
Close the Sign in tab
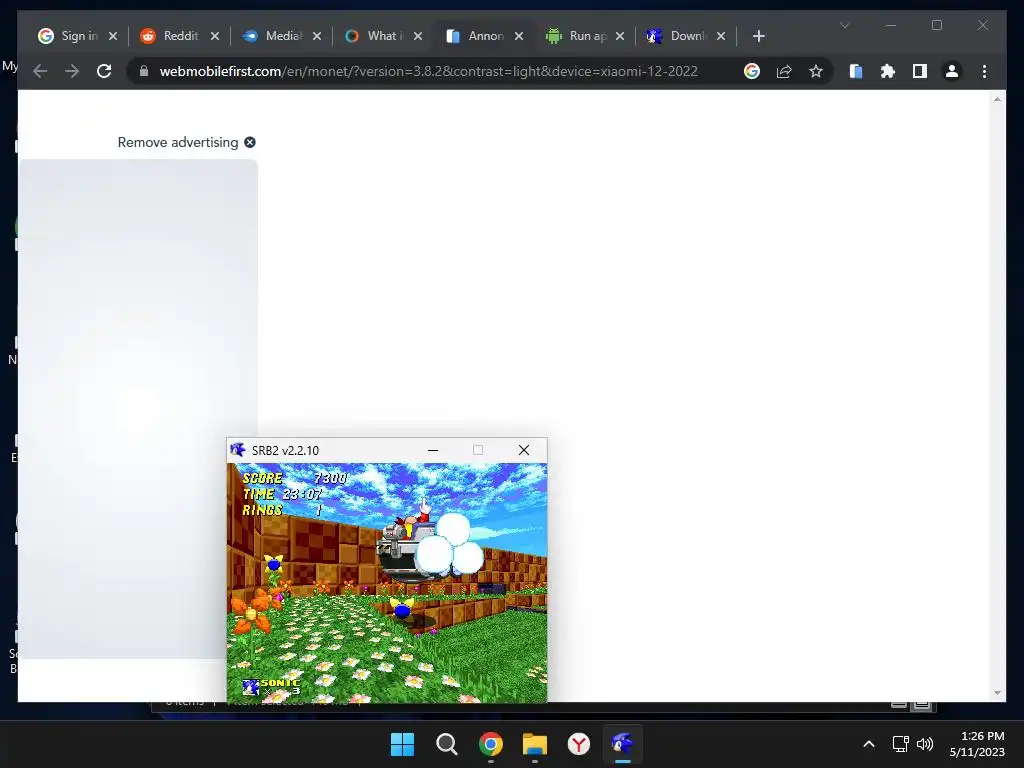coord(113,36)
